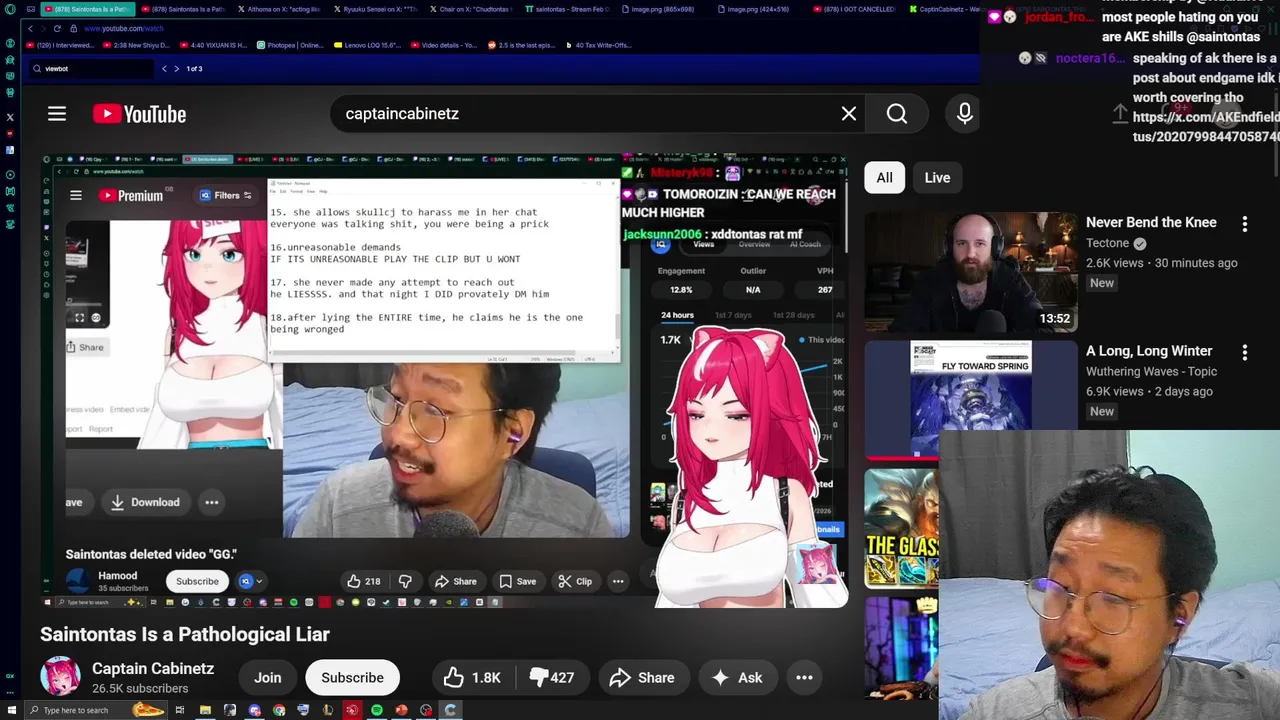Viewport: 1280px width, 720px height.
Task: Open Never Bend the Knee video thumbnail
Action: tap(971, 271)
